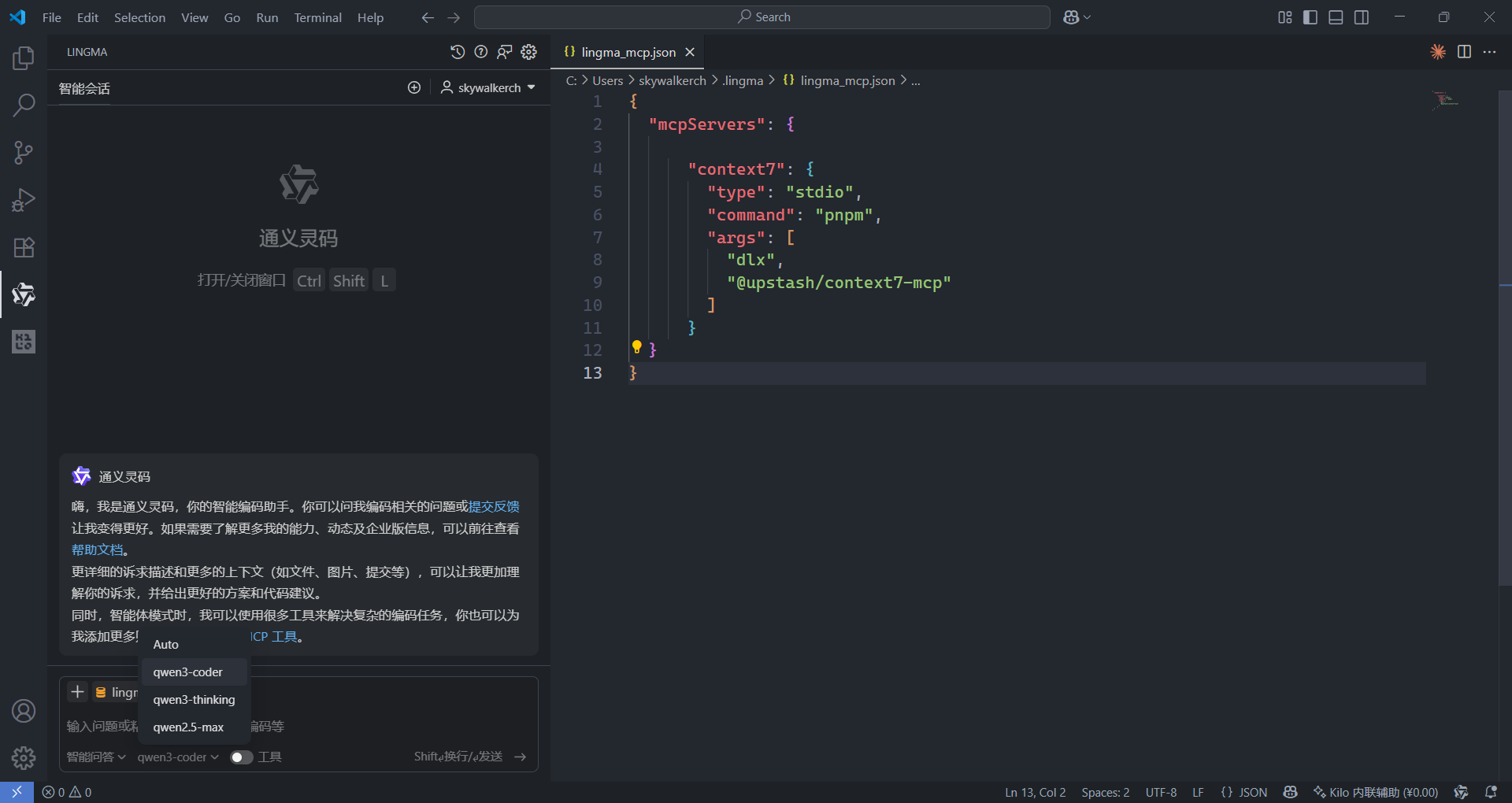
Task: Close the lingma_mcp.json tab
Action: [690, 52]
